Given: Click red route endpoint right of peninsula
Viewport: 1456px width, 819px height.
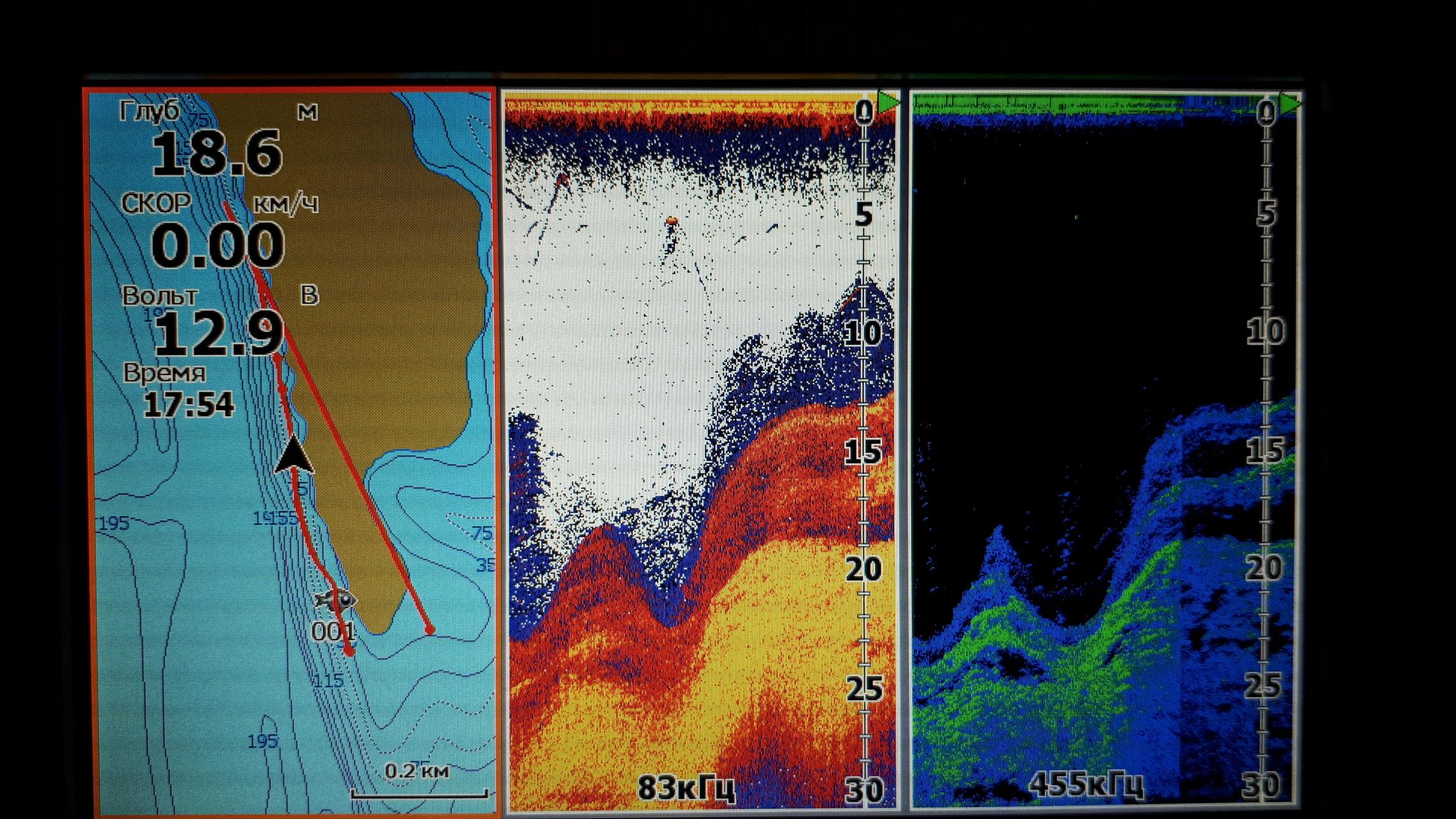Looking at the screenshot, I should click(x=430, y=630).
